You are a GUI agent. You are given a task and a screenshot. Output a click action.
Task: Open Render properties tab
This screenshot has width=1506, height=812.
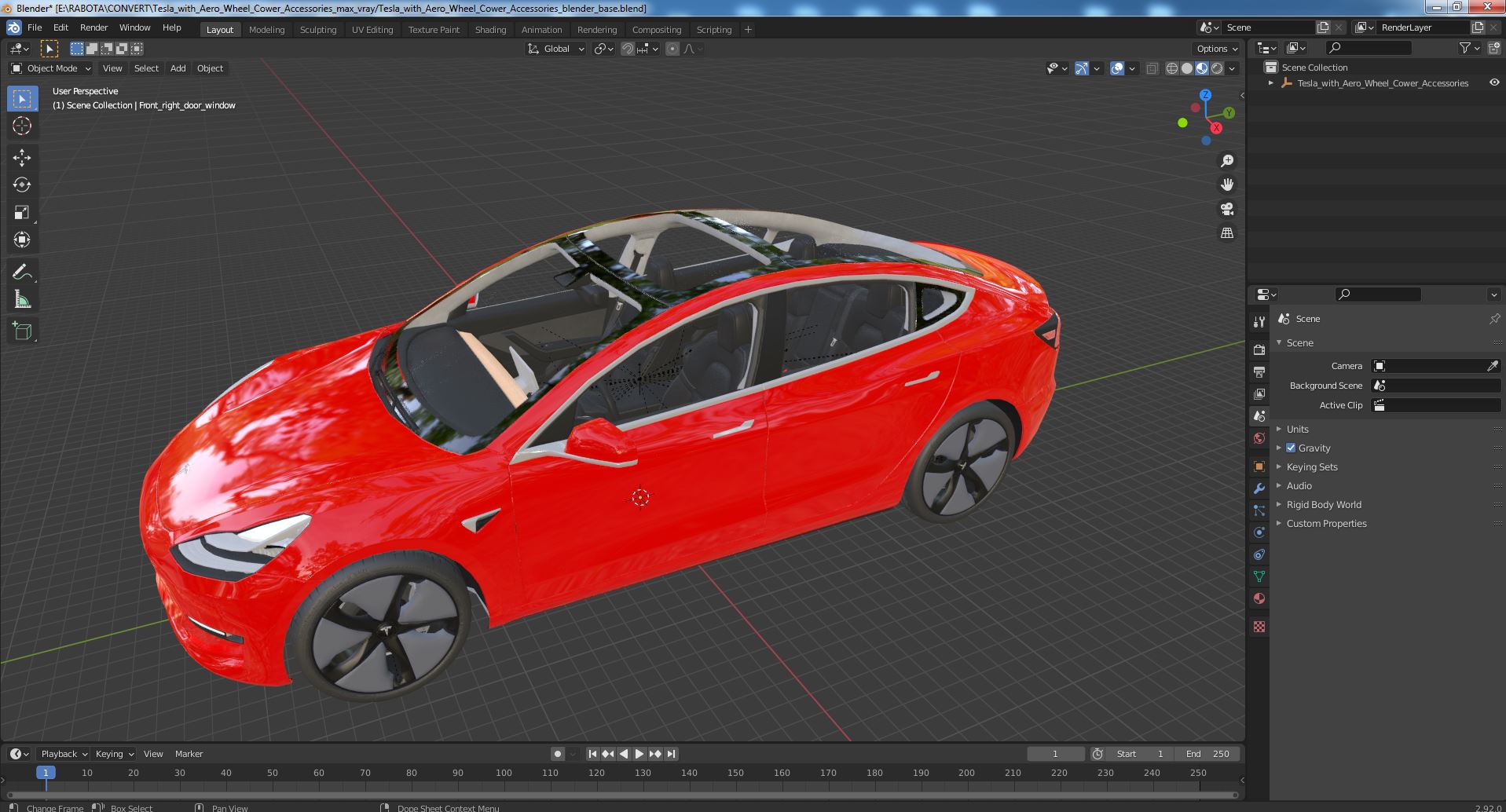pyautogui.click(x=1259, y=349)
